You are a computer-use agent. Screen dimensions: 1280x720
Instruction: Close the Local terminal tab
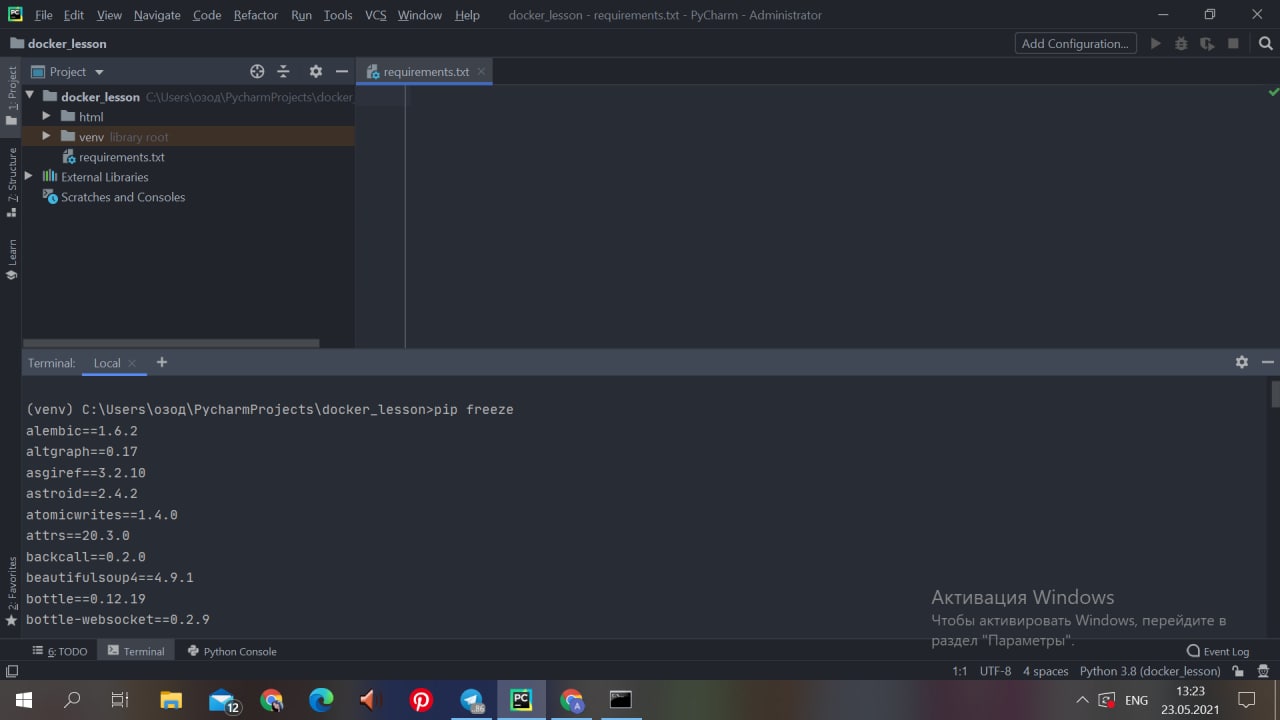pos(132,363)
